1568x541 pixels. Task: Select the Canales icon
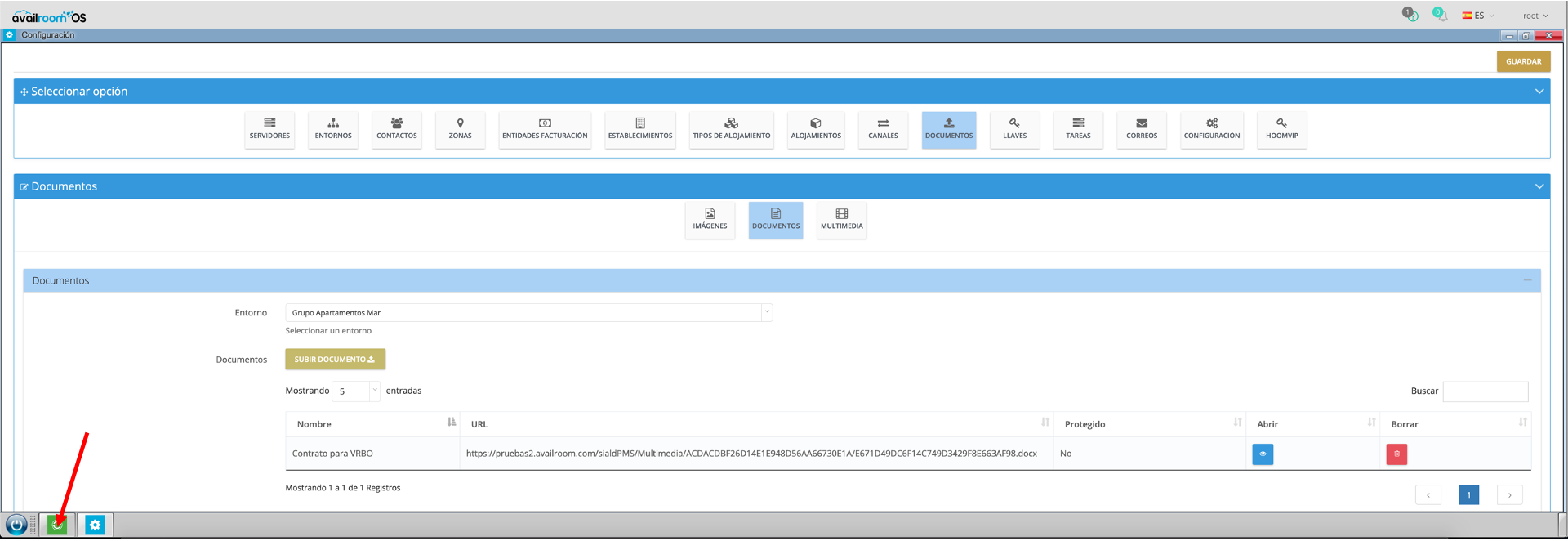click(883, 130)
